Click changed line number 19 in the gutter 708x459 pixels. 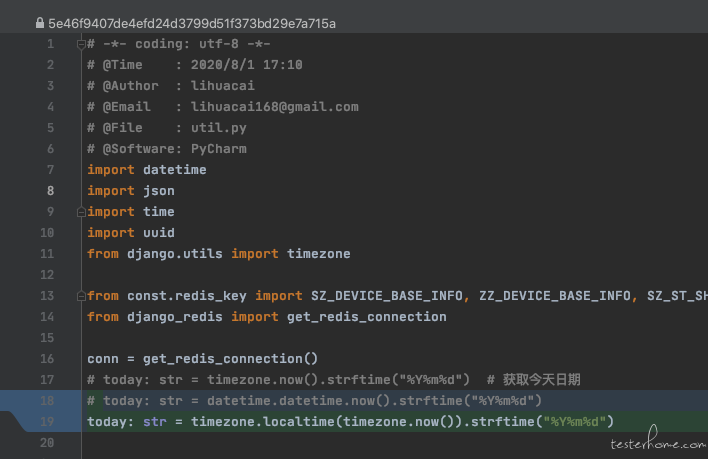coord(47,422)
